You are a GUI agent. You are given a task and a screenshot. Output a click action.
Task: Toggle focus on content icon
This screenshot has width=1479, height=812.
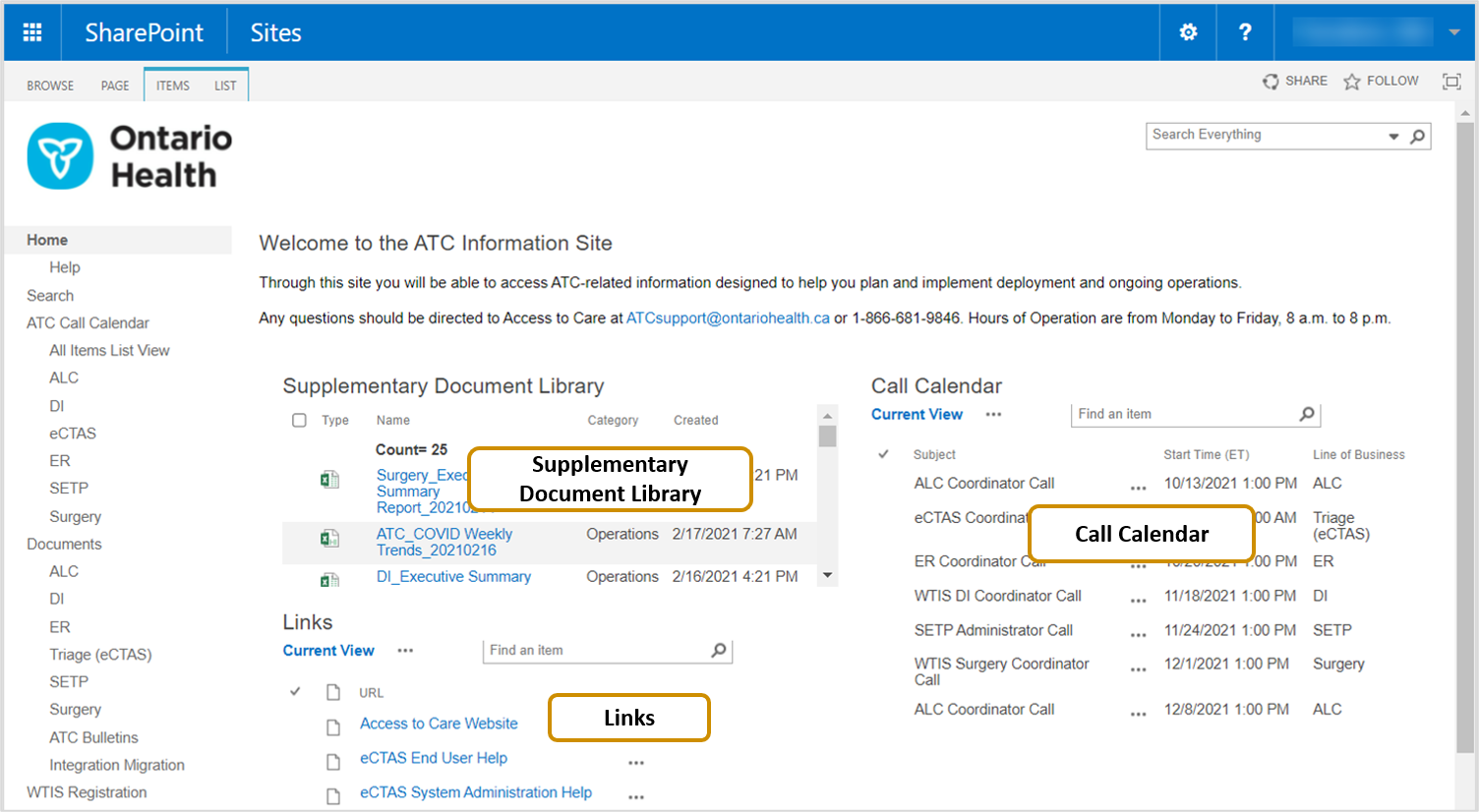1451,81
